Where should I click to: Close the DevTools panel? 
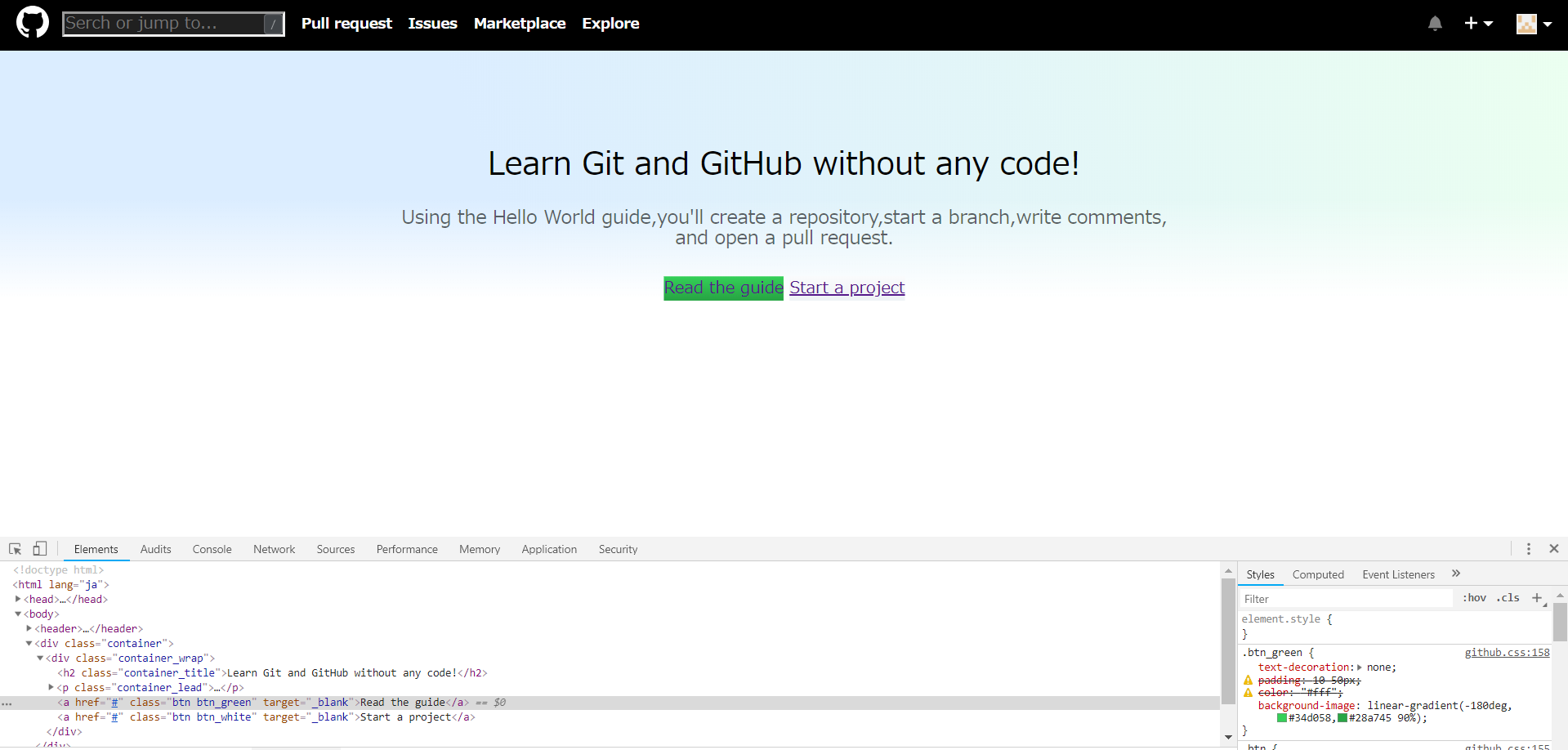pos(1554,549)
